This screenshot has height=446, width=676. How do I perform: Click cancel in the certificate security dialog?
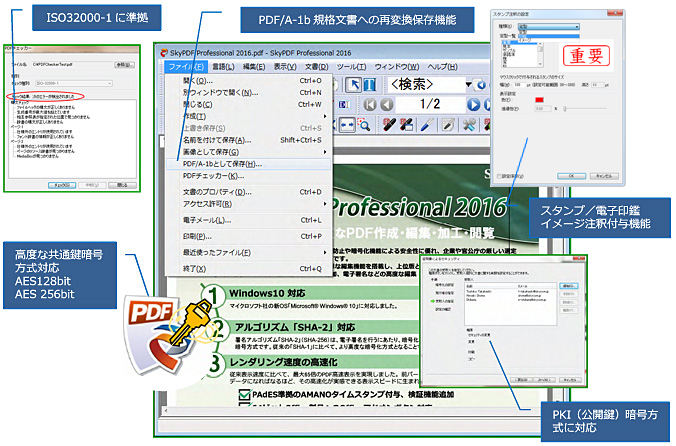(x=570, y=380)
